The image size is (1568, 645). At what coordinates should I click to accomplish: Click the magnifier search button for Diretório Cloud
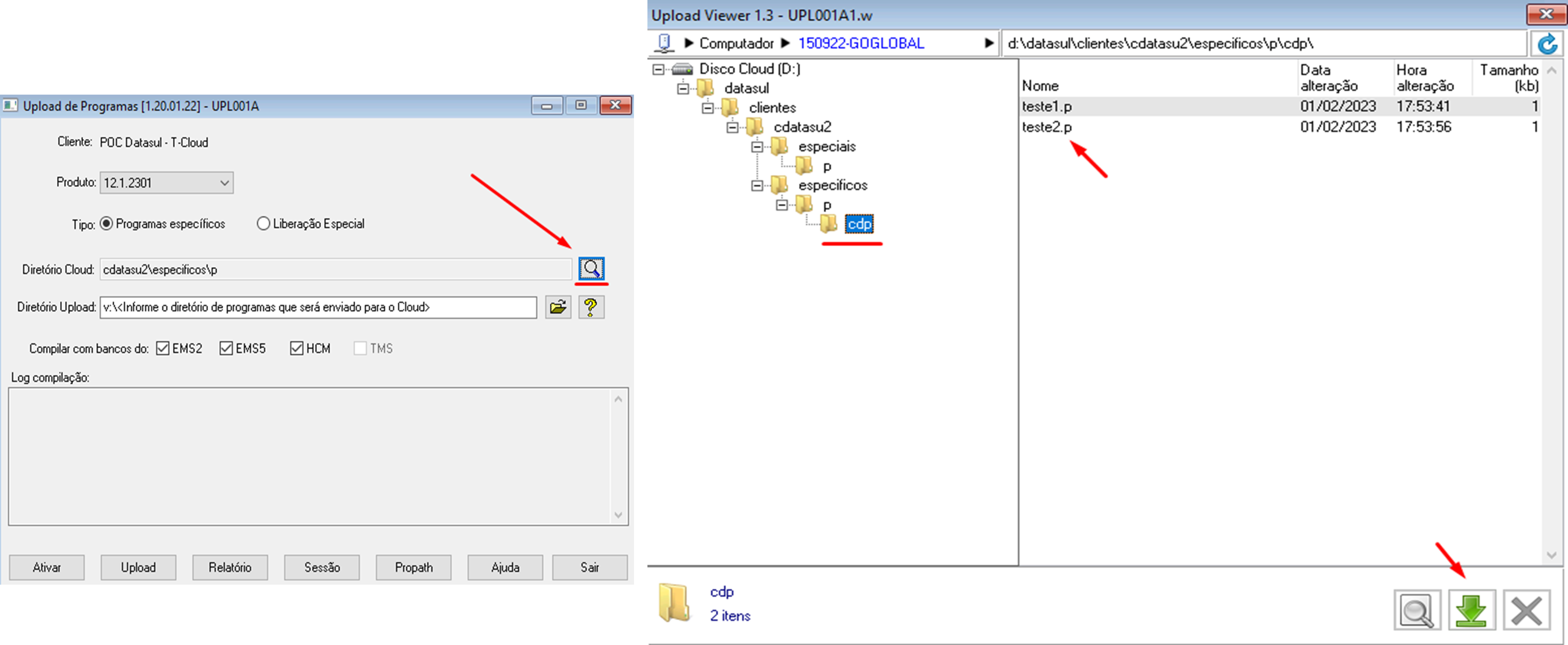tap(591, 268)
